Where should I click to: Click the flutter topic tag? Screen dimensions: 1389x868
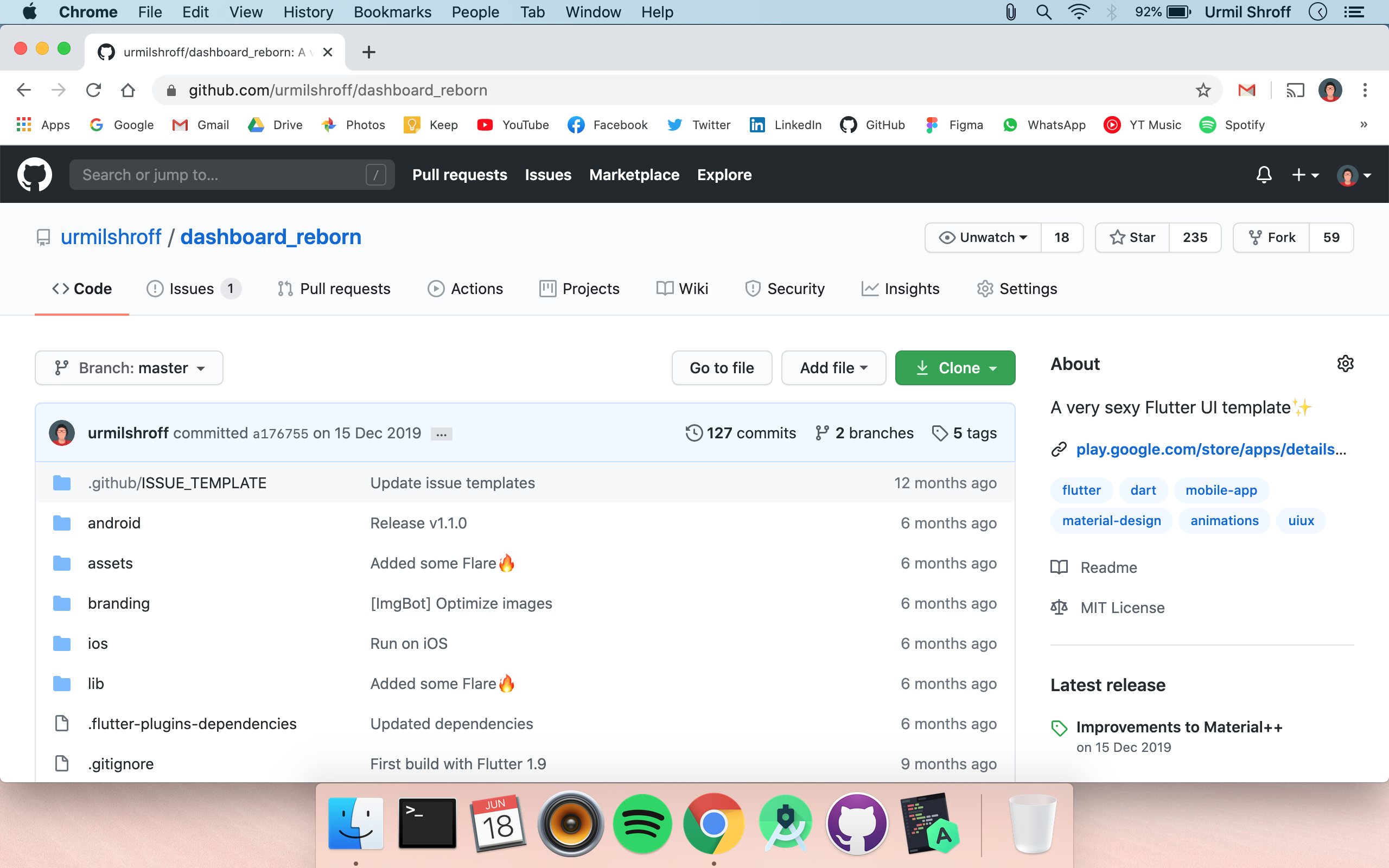[1081, 490]
